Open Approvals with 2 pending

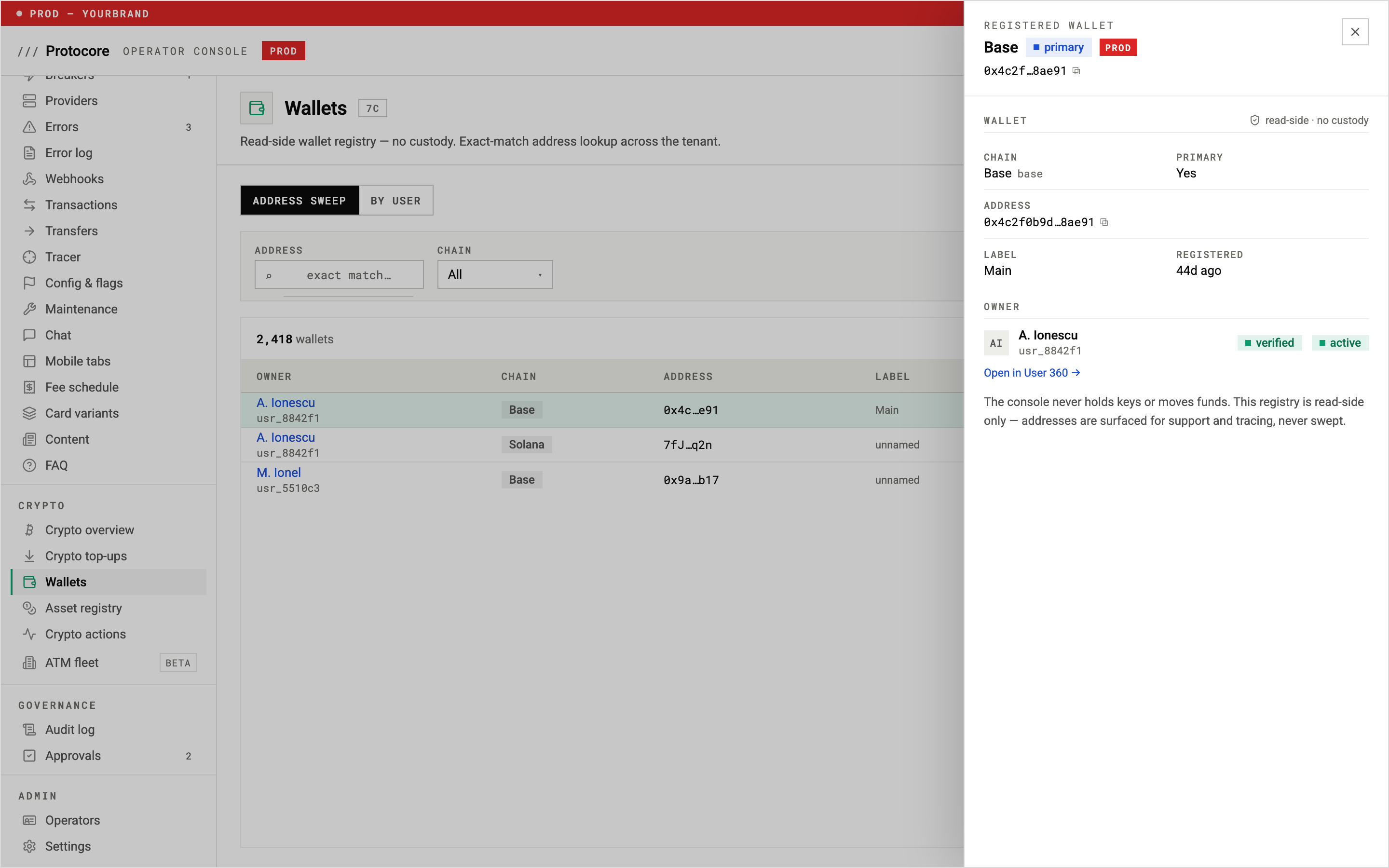coord(109,756)
